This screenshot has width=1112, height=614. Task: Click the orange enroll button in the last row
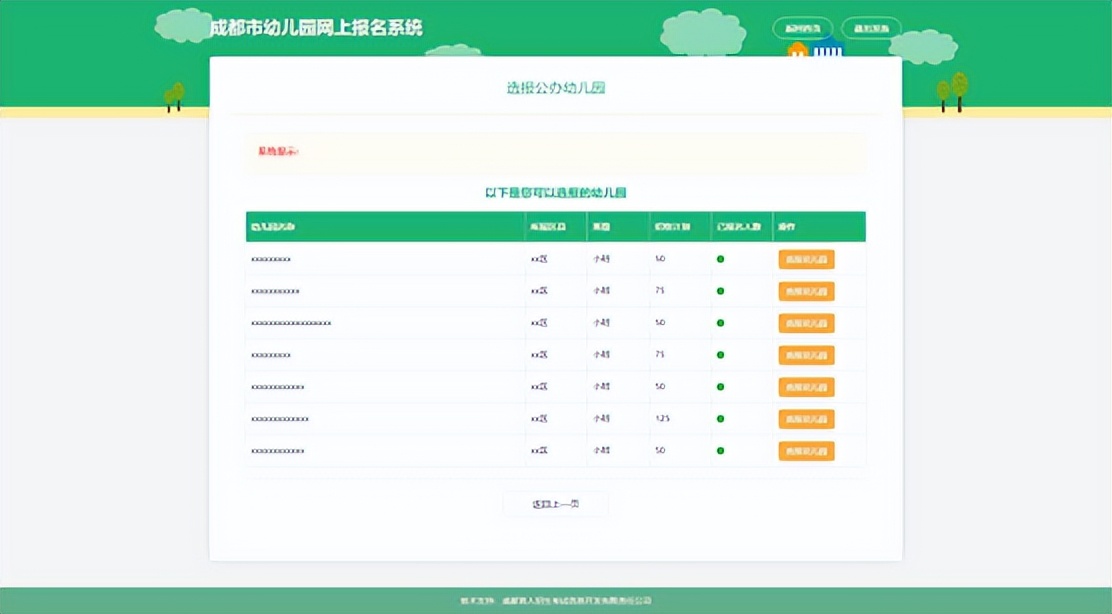click(807, 451)
